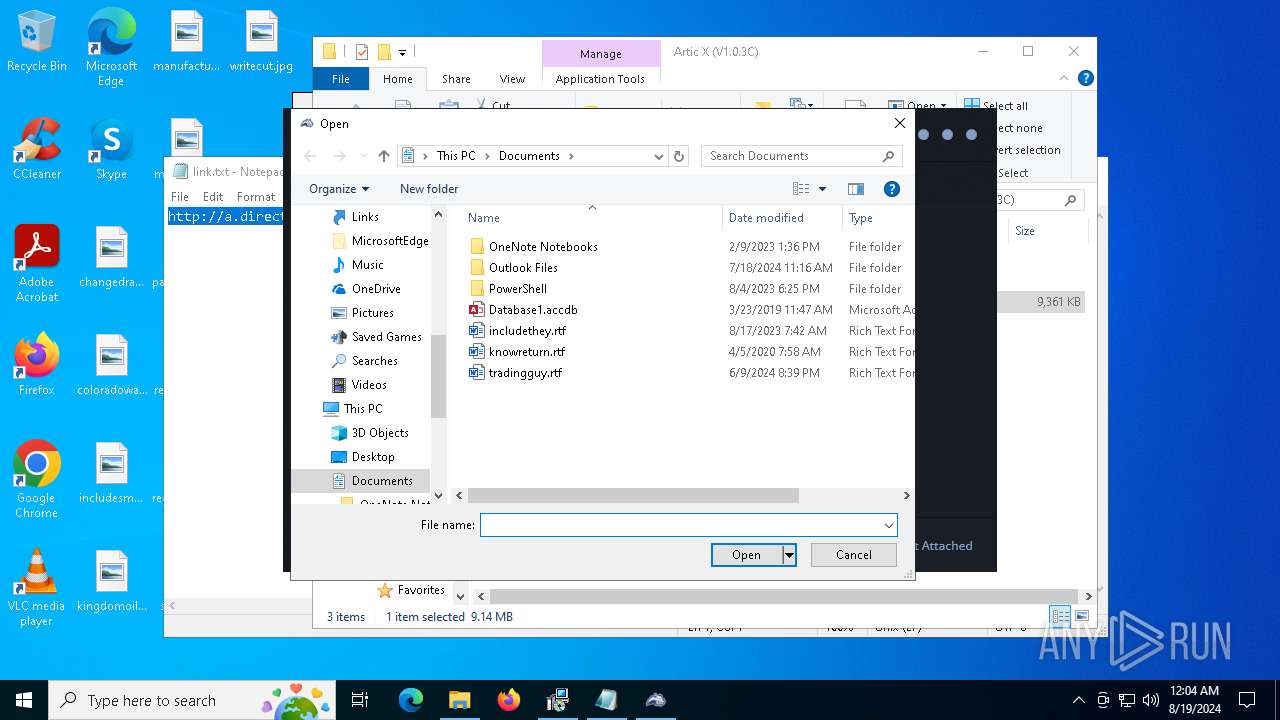The width and height of the screenshot is (1280, 720).
Task: Click Windows Start button
Action: pyautogui.click(x=24, y=700)
